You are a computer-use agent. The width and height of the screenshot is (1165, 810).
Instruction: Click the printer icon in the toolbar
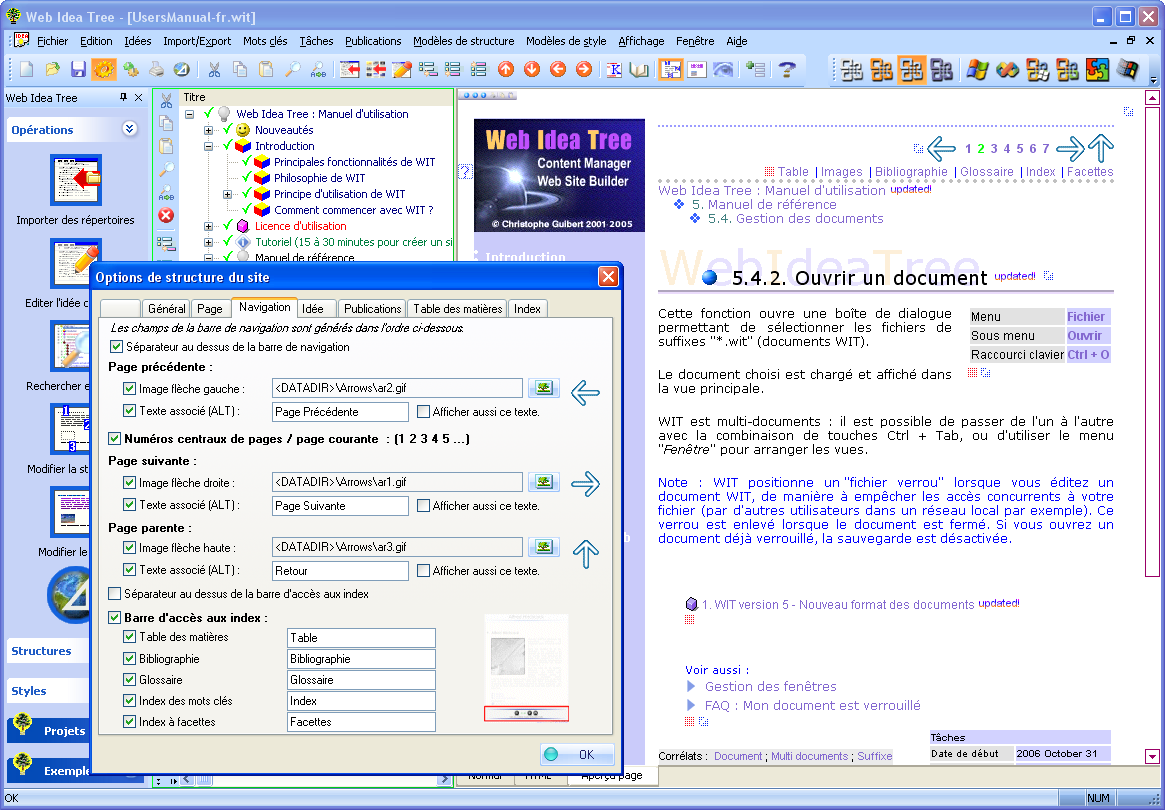[156, 69]
